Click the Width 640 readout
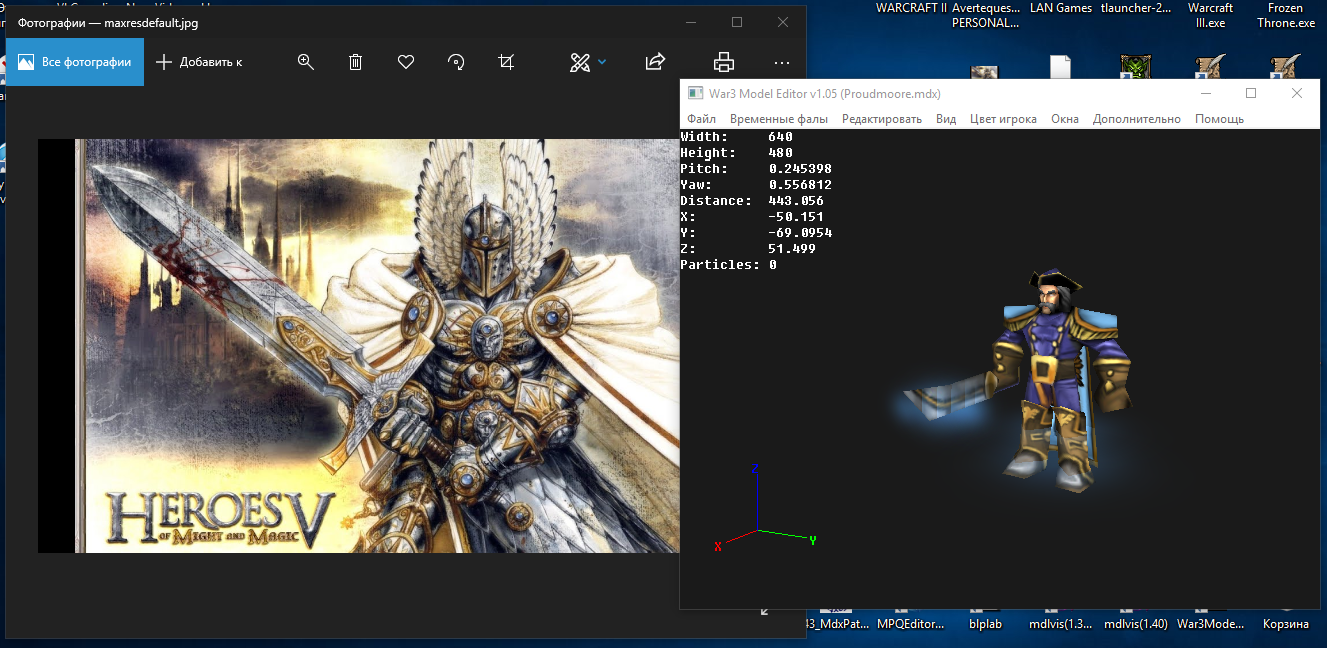This screenshot has height=648, width=1327. pyautogui.click(x=736, y=137)
